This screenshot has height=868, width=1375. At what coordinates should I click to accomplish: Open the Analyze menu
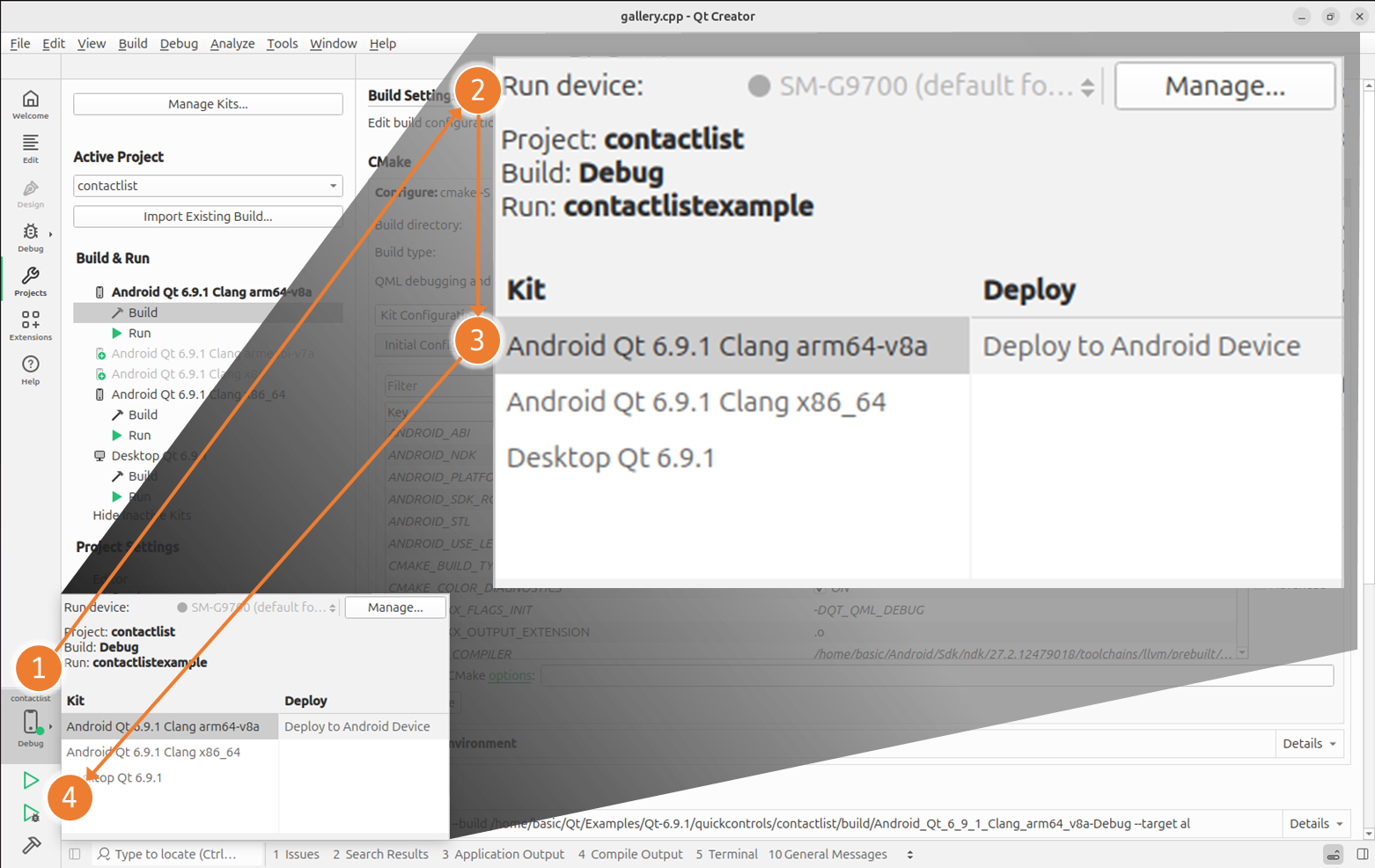[x=232, y=43]
